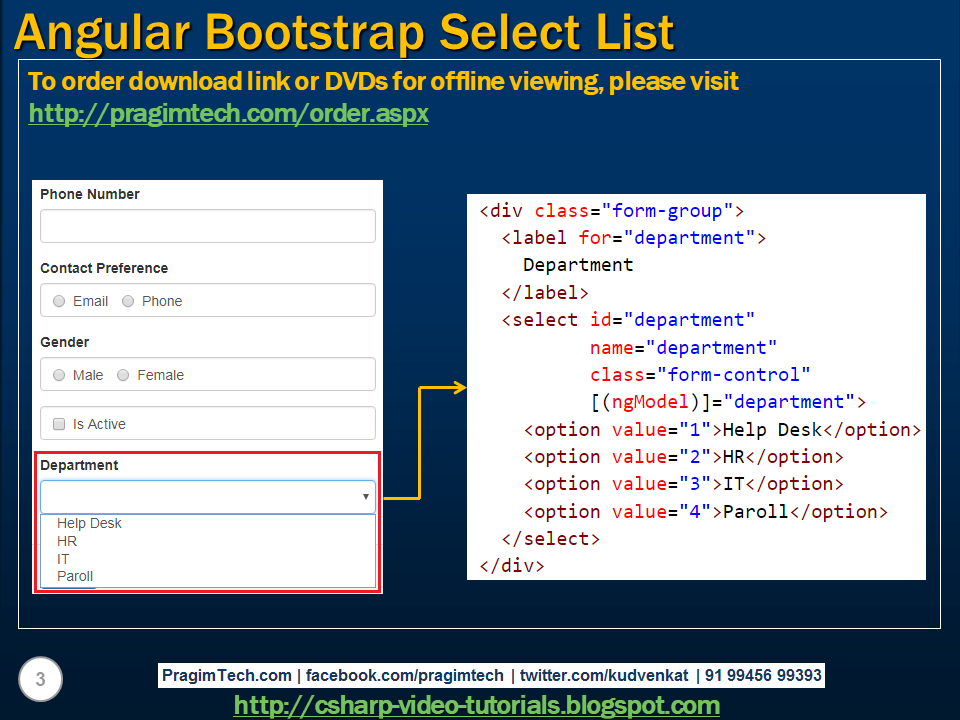The height and width of the screenshot is (720, 960).
Task: Click the Angular Bootstrap Select List title
Action: [x=344, y=32]
